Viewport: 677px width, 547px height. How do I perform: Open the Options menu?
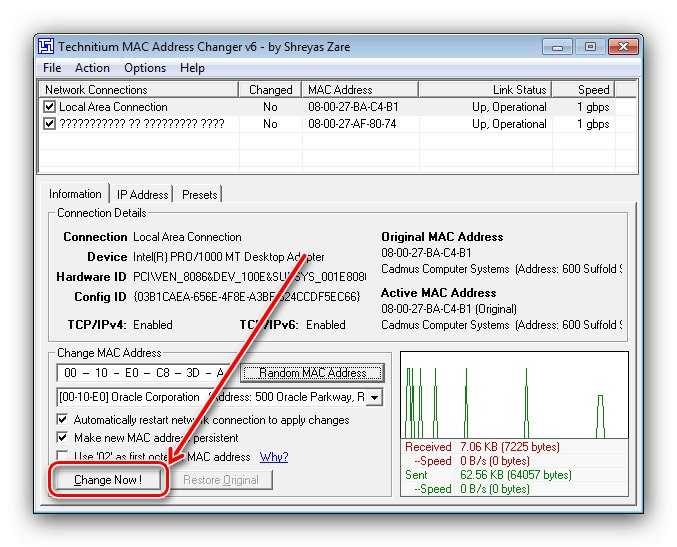point(145,68)
